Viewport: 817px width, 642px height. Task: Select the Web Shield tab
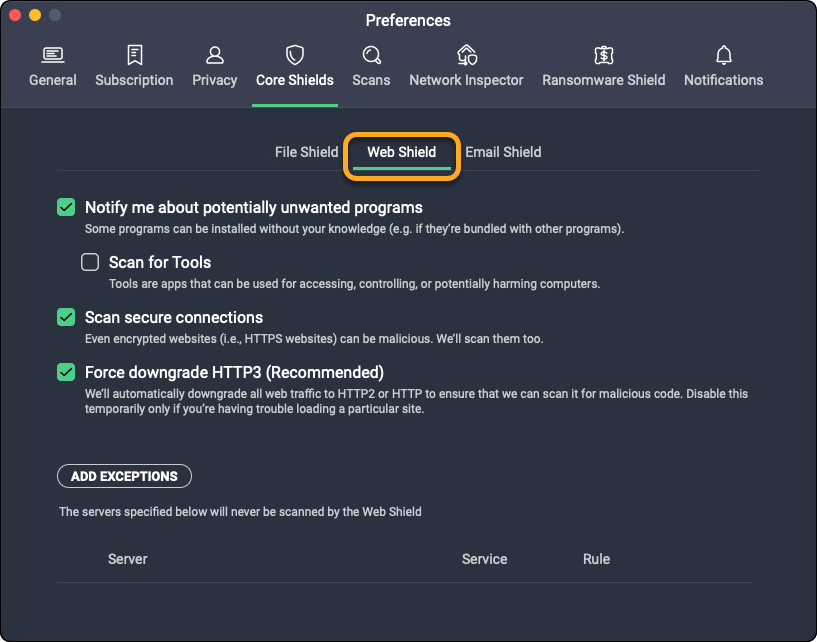(x=402, y=152)
